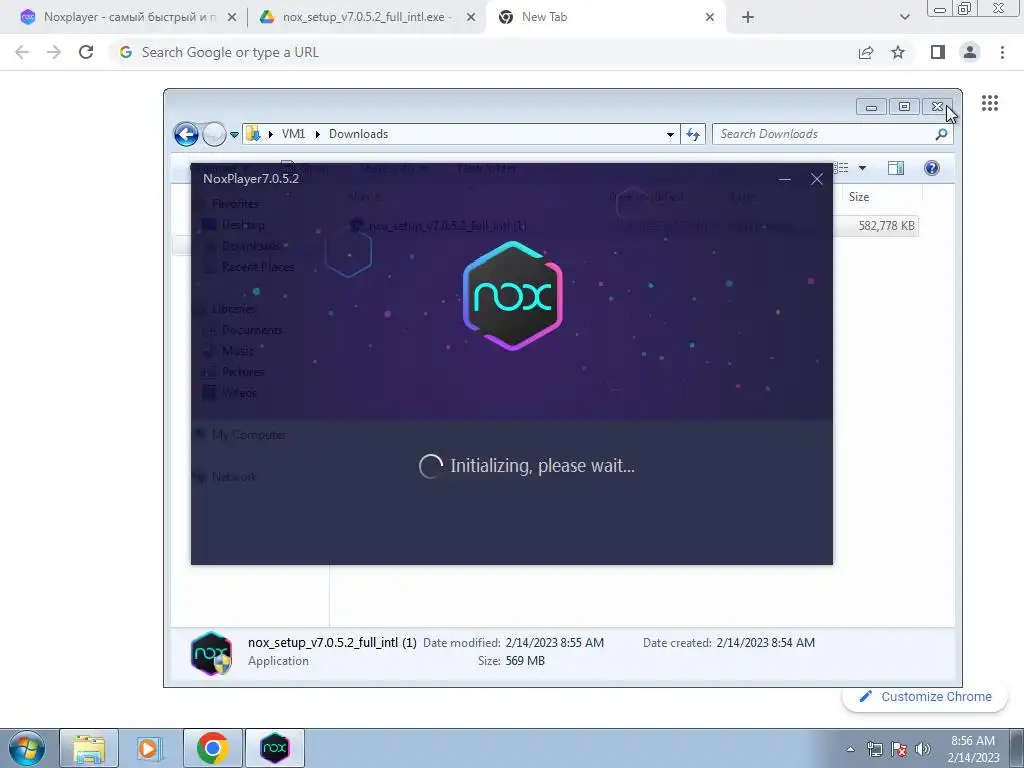
Task: Open Chrome side panel icon
Action: 938,52
